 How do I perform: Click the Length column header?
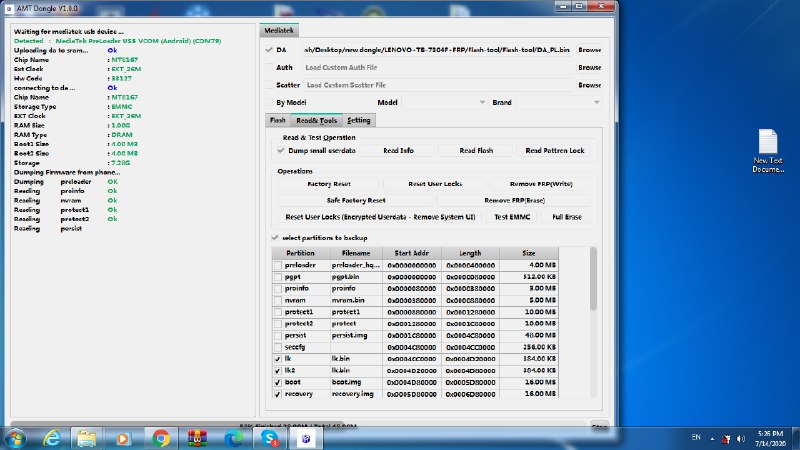tap(470, 253)
